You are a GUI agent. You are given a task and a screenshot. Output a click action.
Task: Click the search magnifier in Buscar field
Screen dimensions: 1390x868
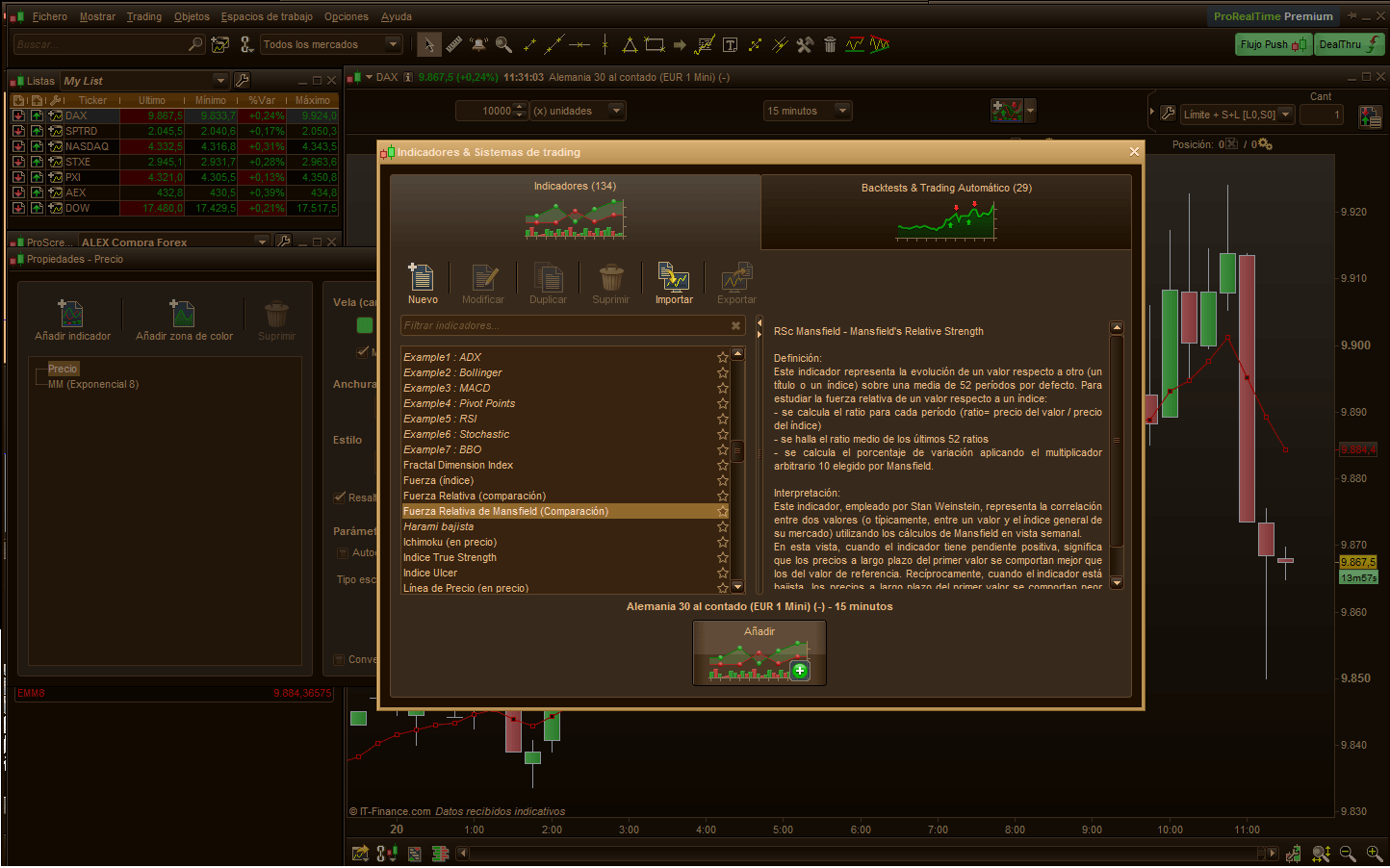(x=195, y=44)
